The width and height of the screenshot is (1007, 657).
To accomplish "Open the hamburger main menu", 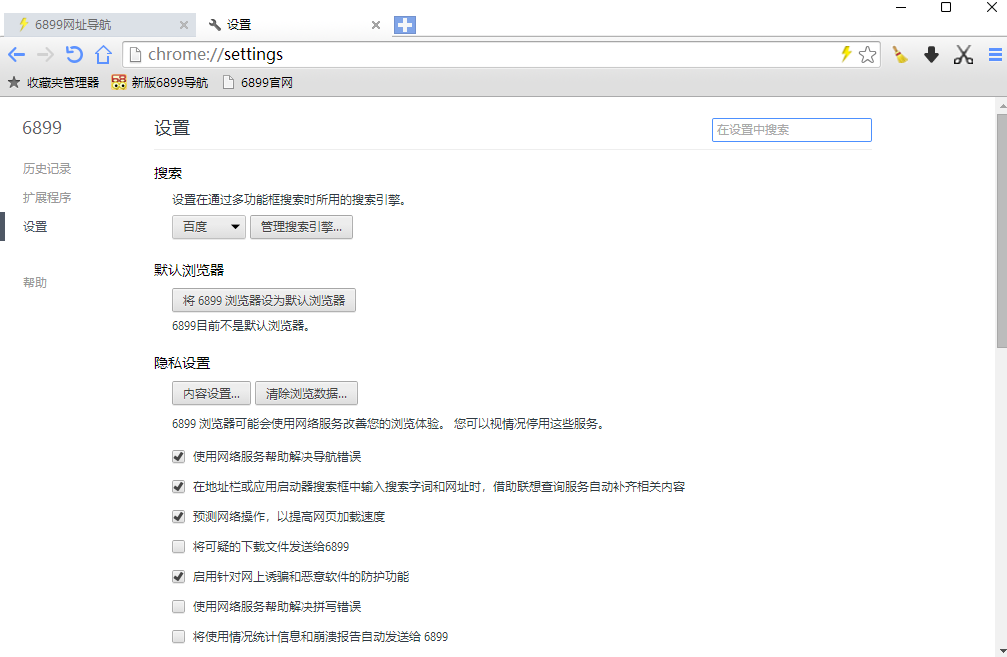I will 995,55.
